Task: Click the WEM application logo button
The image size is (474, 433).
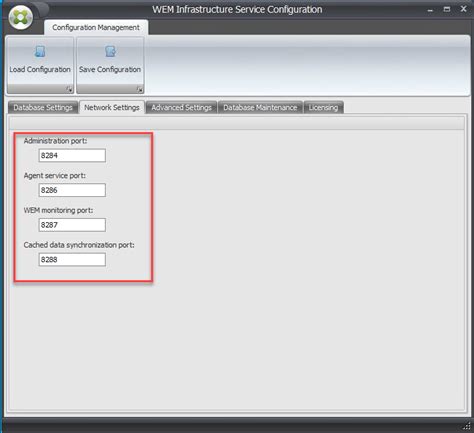Action: pyautogui.click(x=21, y=17)
